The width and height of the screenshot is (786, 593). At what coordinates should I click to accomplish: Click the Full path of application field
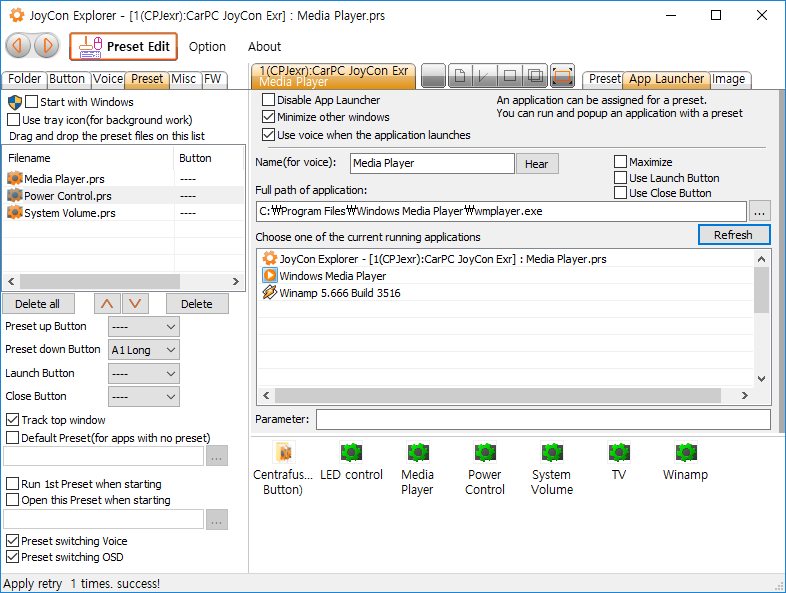[501, 212]
